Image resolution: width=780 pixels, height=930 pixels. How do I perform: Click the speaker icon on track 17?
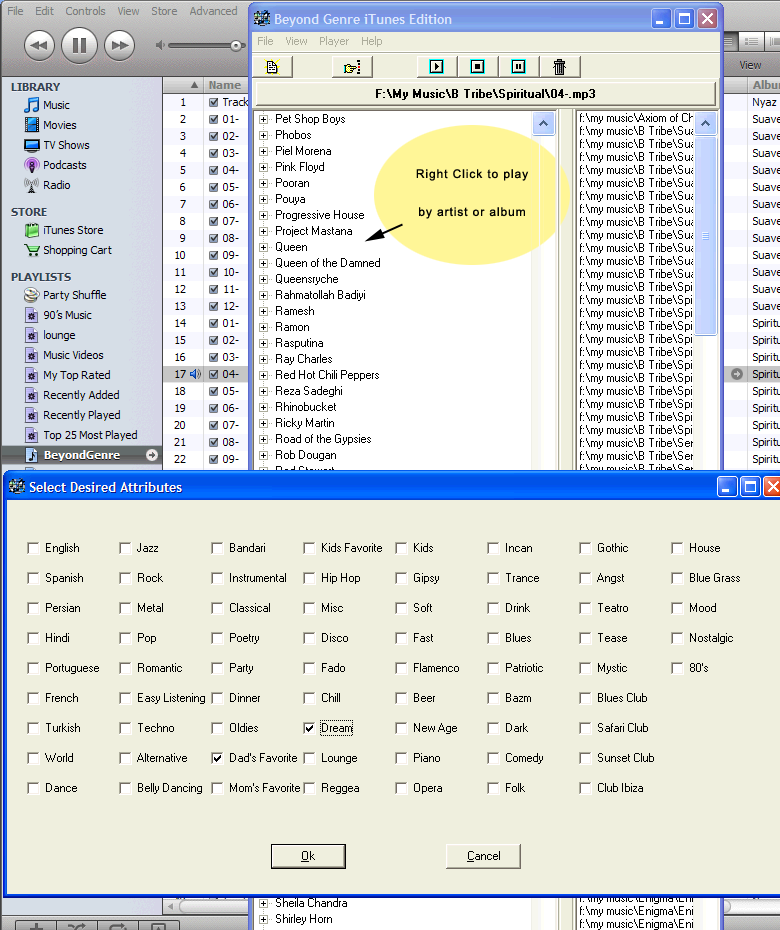[x=195, y=374]
